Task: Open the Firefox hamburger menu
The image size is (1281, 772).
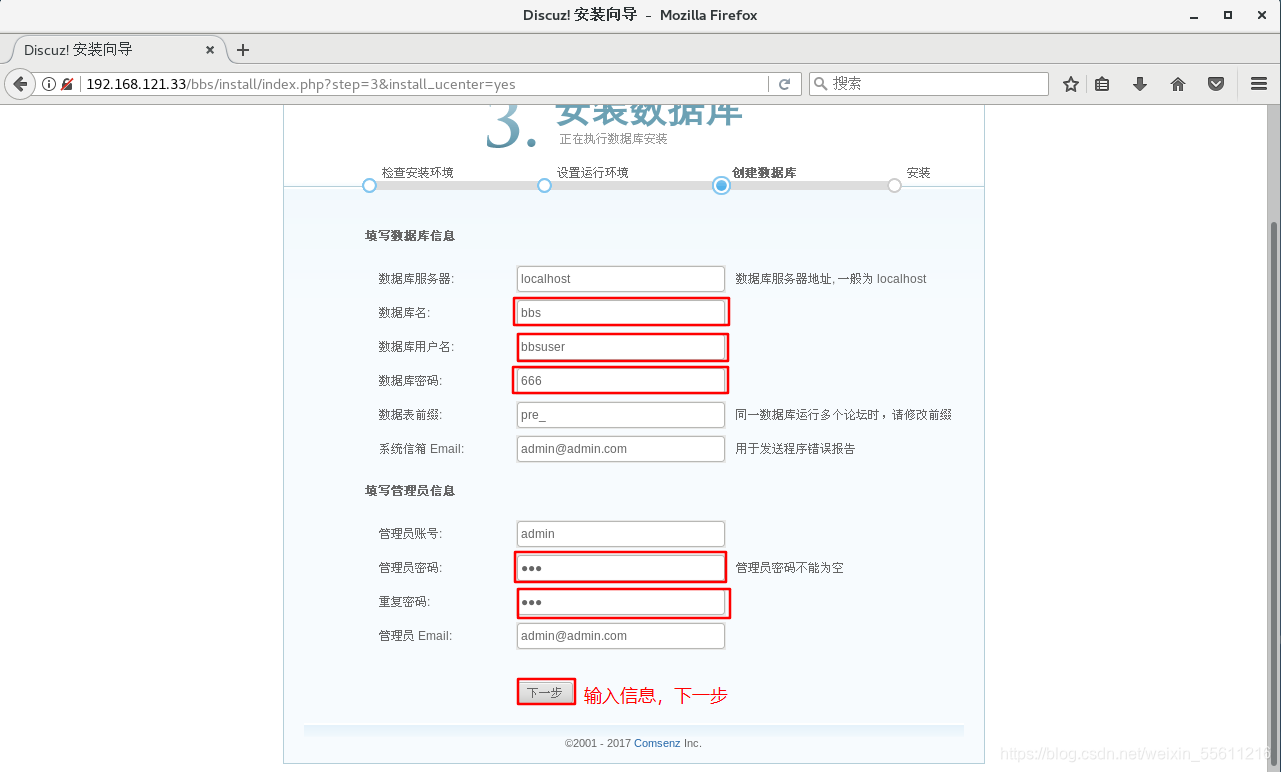Action: (x=1259, y=84)
